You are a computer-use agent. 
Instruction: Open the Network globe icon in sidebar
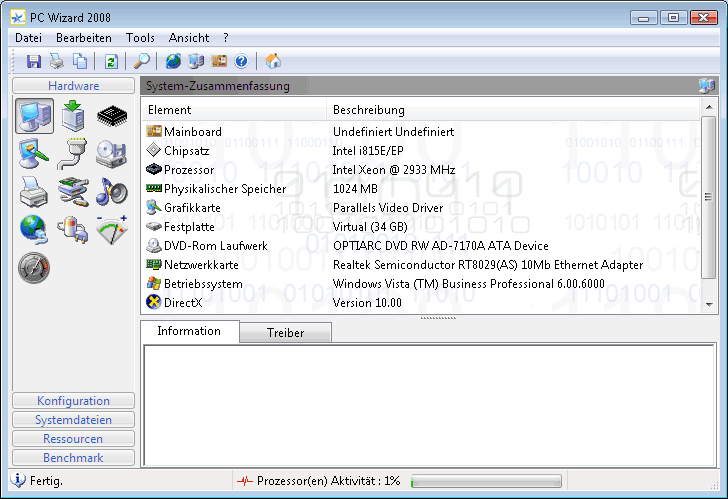[x=34, y=229]
